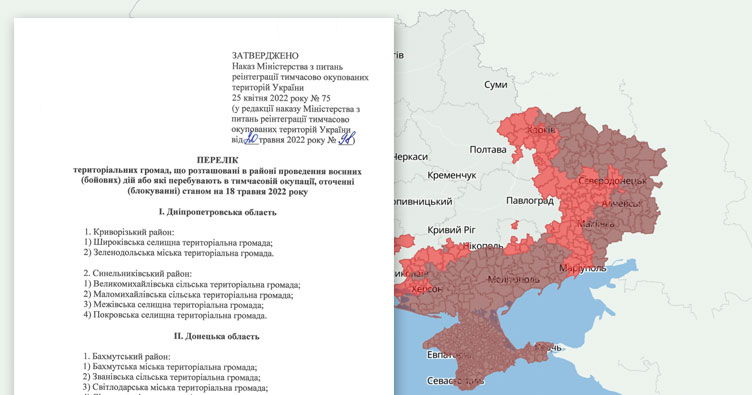Viewport: 752px width, 395px height.
Task: Click the handwritten order number signature
Action: [x=346, y=139]
